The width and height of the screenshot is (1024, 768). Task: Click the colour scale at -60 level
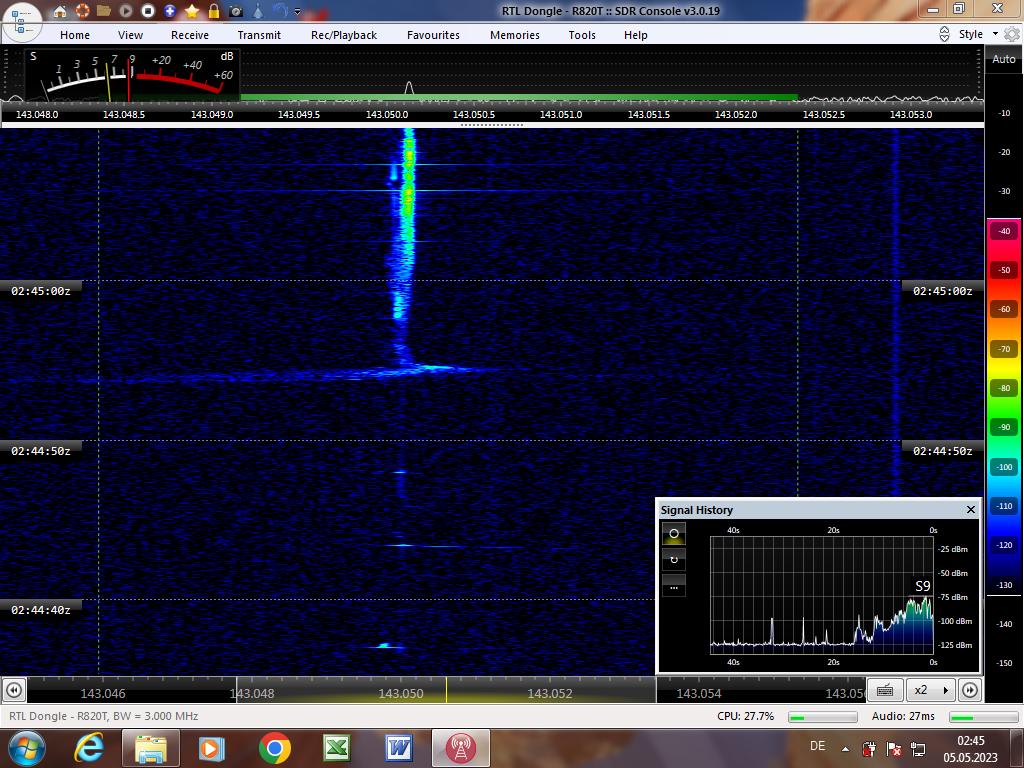tap(1004, 309)
